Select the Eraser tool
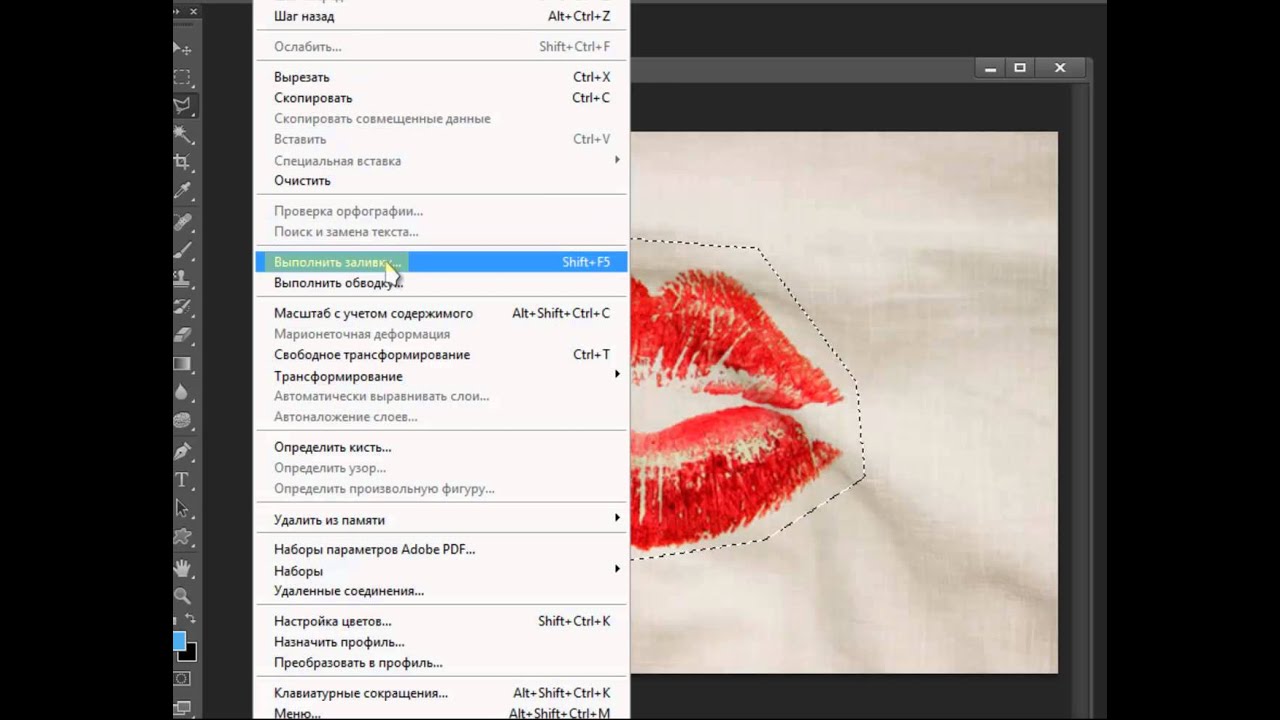1280x720 pixels. (x=183, y=335)
